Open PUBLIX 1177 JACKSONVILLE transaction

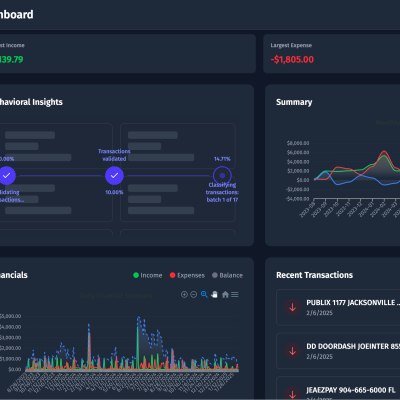click(338, 307)
